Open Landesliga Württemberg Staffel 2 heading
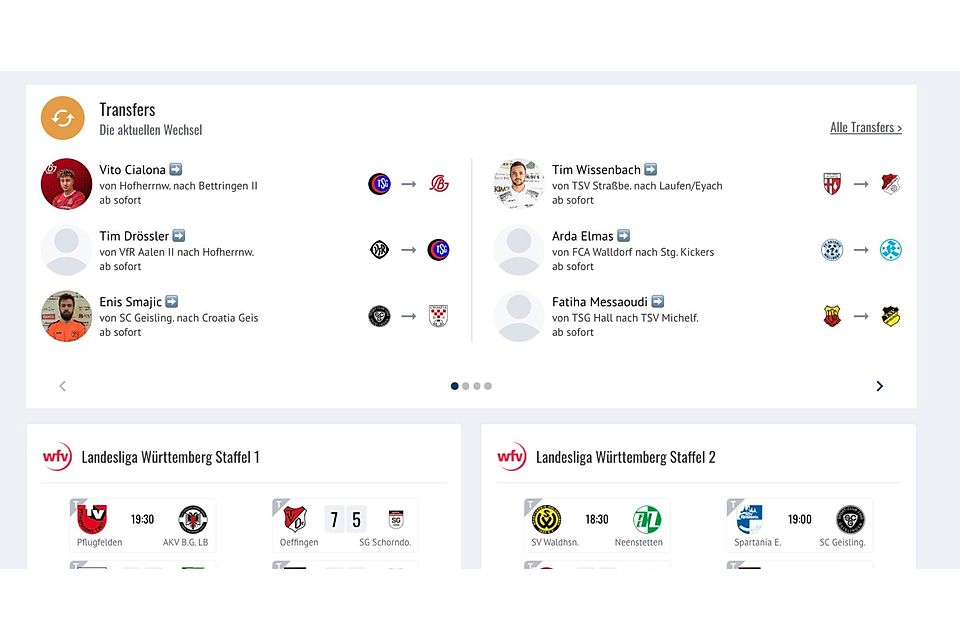Image resolution: width=960 pixels, height=640 pixels. click(626, 457)
